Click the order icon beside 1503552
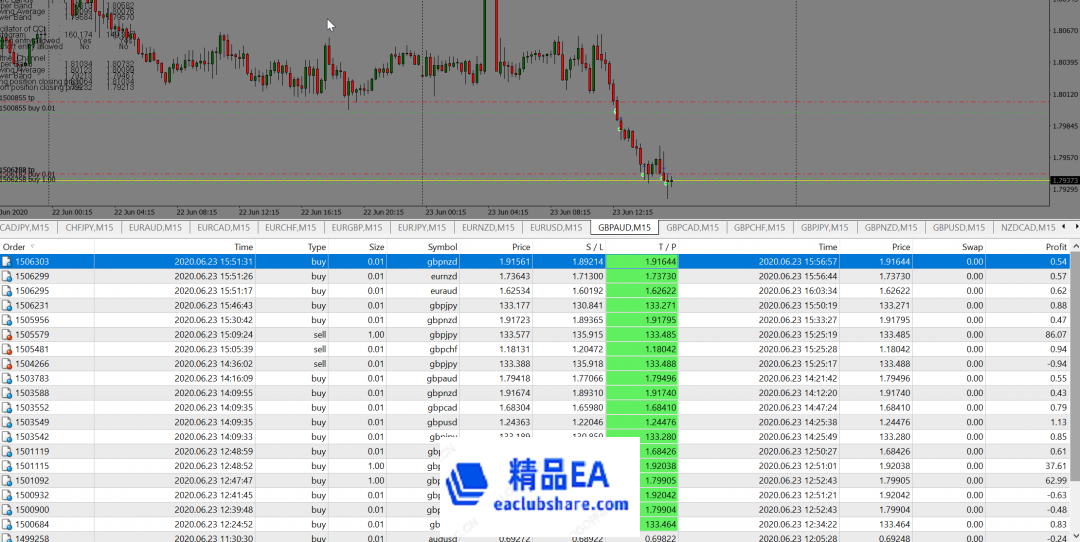Image resolution: width=1080 pixels, height=542 pixels. point(7,408)
